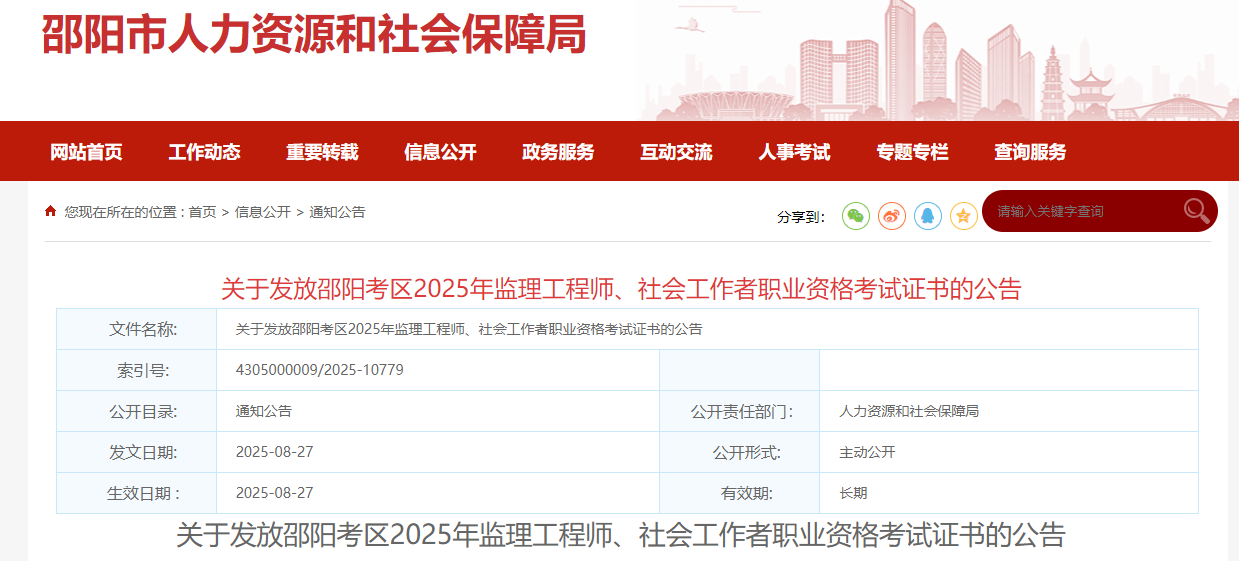
Task: Click the 信息公开 breadcrumb link
Action: click(x=263, y=212)
